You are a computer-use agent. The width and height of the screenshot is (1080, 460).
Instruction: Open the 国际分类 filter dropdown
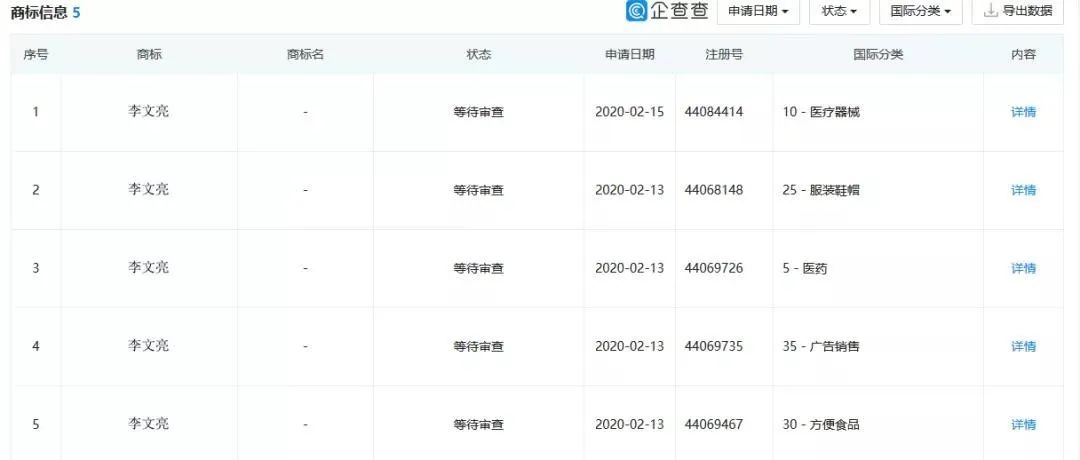[x=920, y=12]
